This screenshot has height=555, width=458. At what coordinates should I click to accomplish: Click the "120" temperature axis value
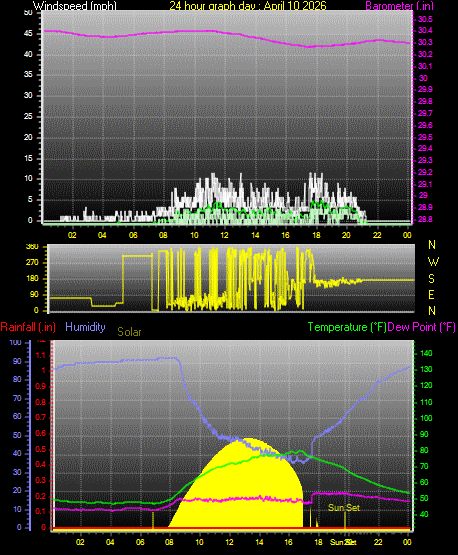pyautogui.click(x=426, y=385)
